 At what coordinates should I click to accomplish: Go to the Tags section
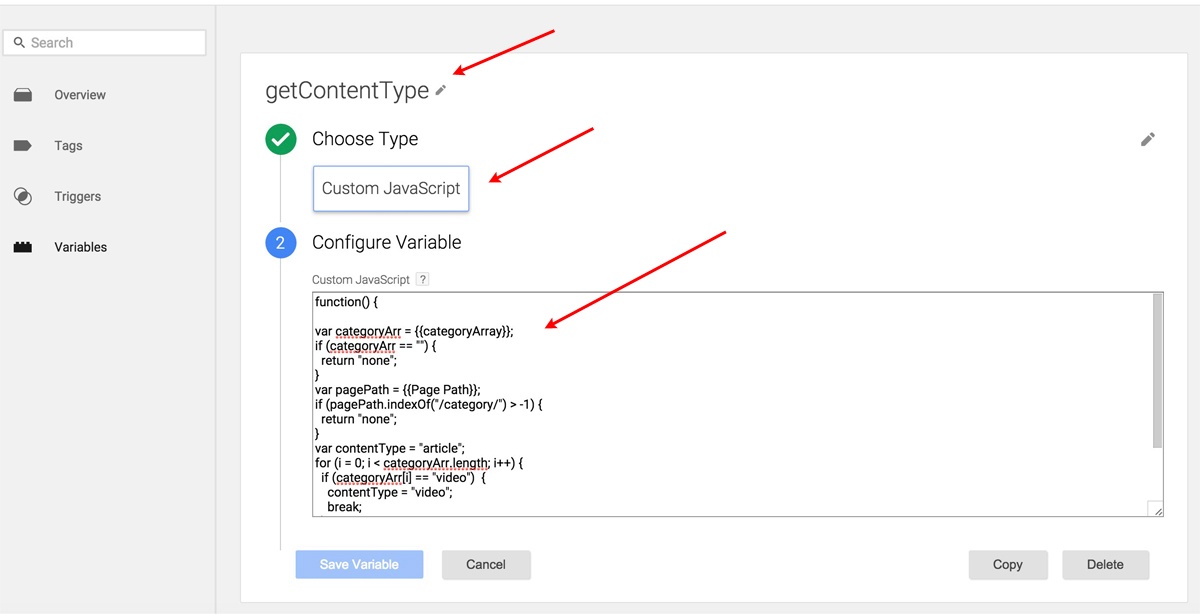68,146
